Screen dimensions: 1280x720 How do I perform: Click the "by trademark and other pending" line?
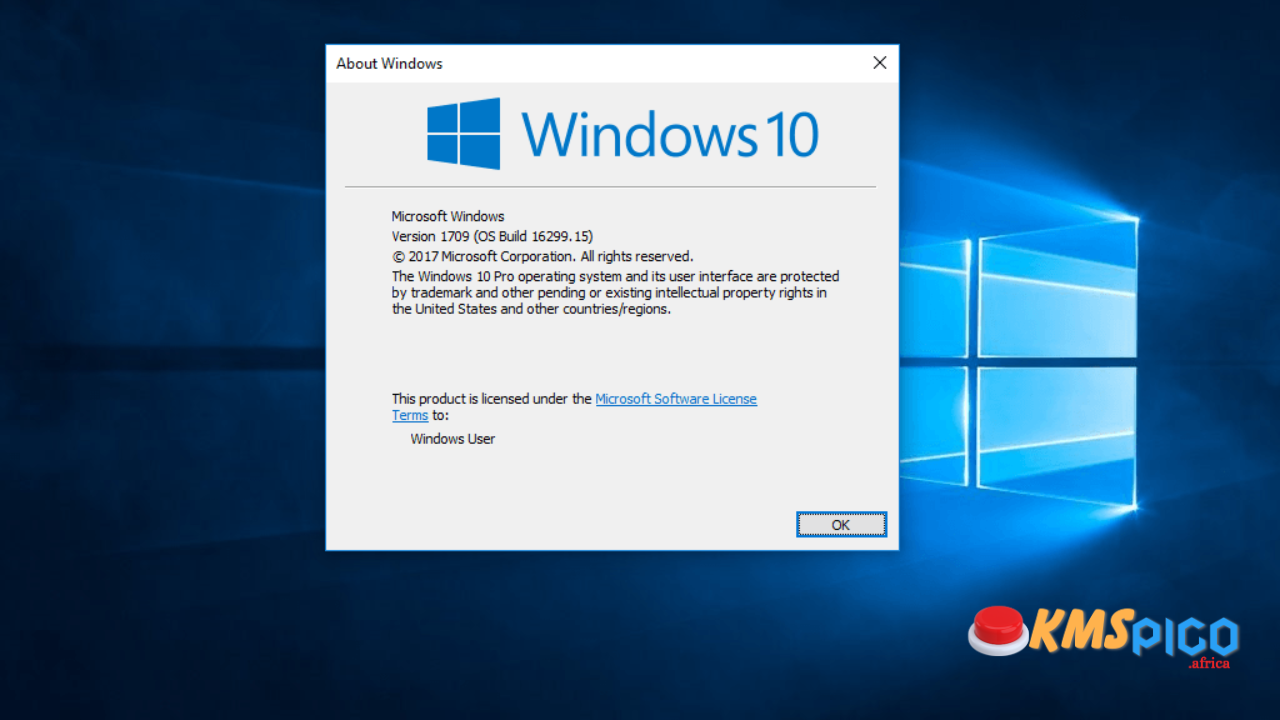tap(609, 293)
